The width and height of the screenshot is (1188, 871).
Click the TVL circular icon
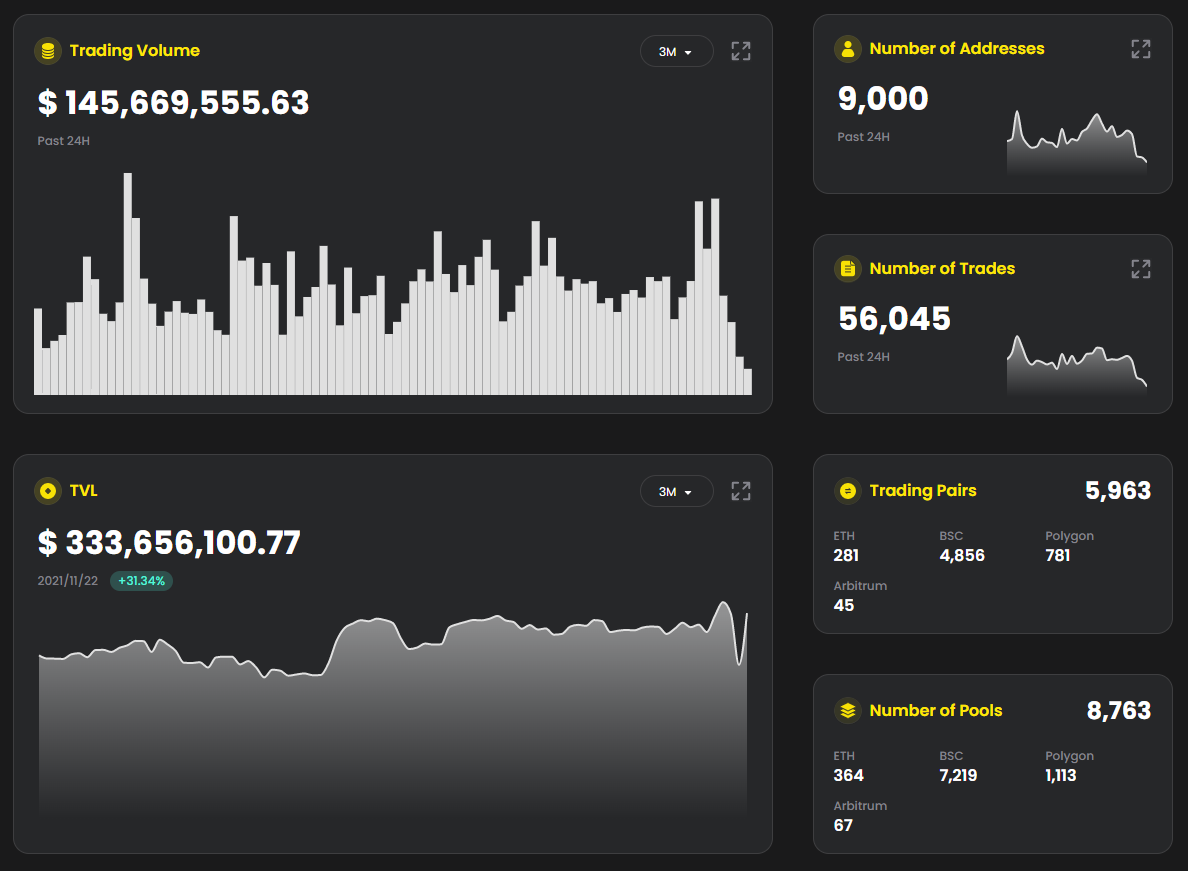click(48, 491)
